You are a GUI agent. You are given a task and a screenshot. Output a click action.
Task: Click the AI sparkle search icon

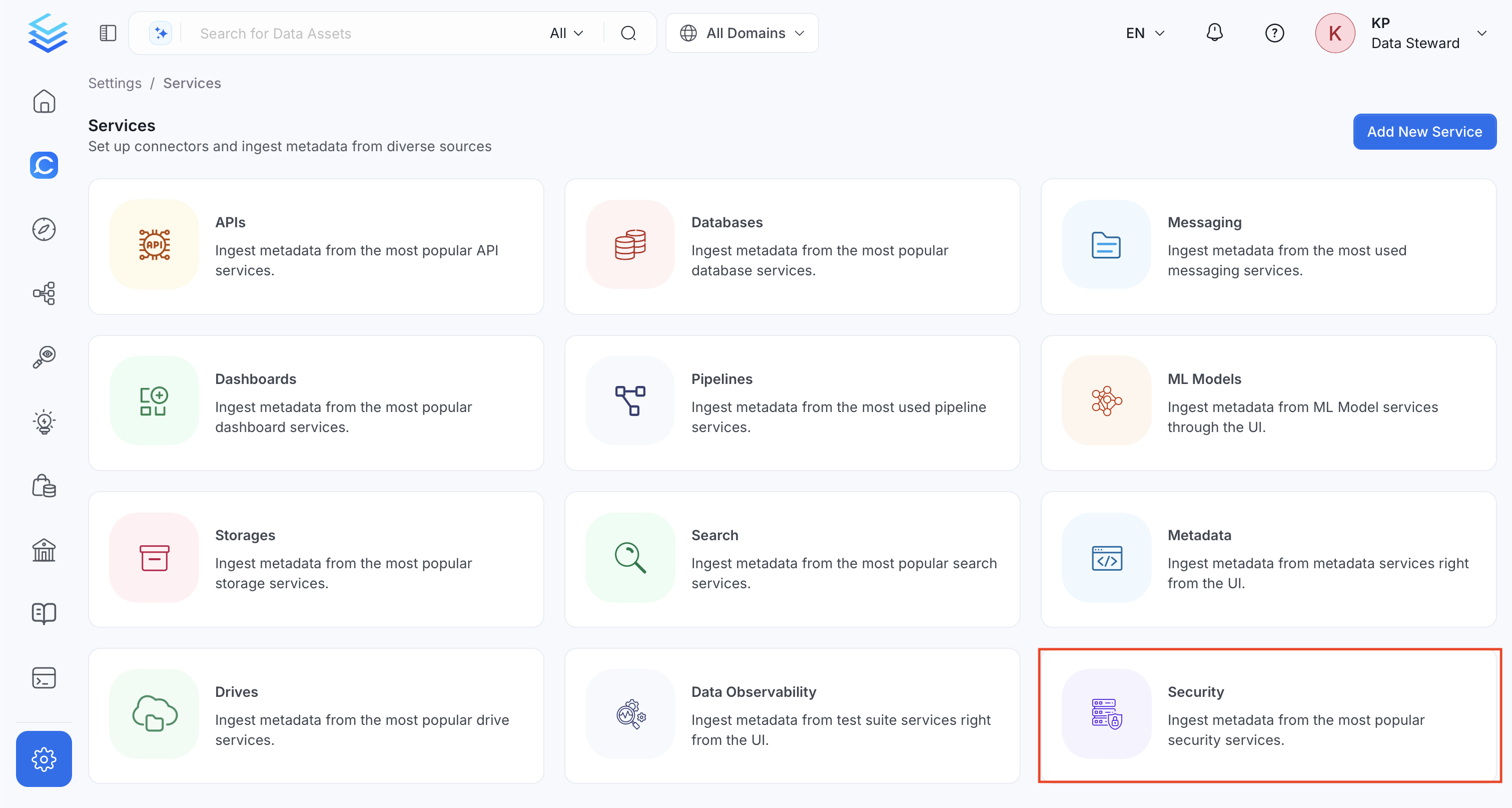(161, 34)
